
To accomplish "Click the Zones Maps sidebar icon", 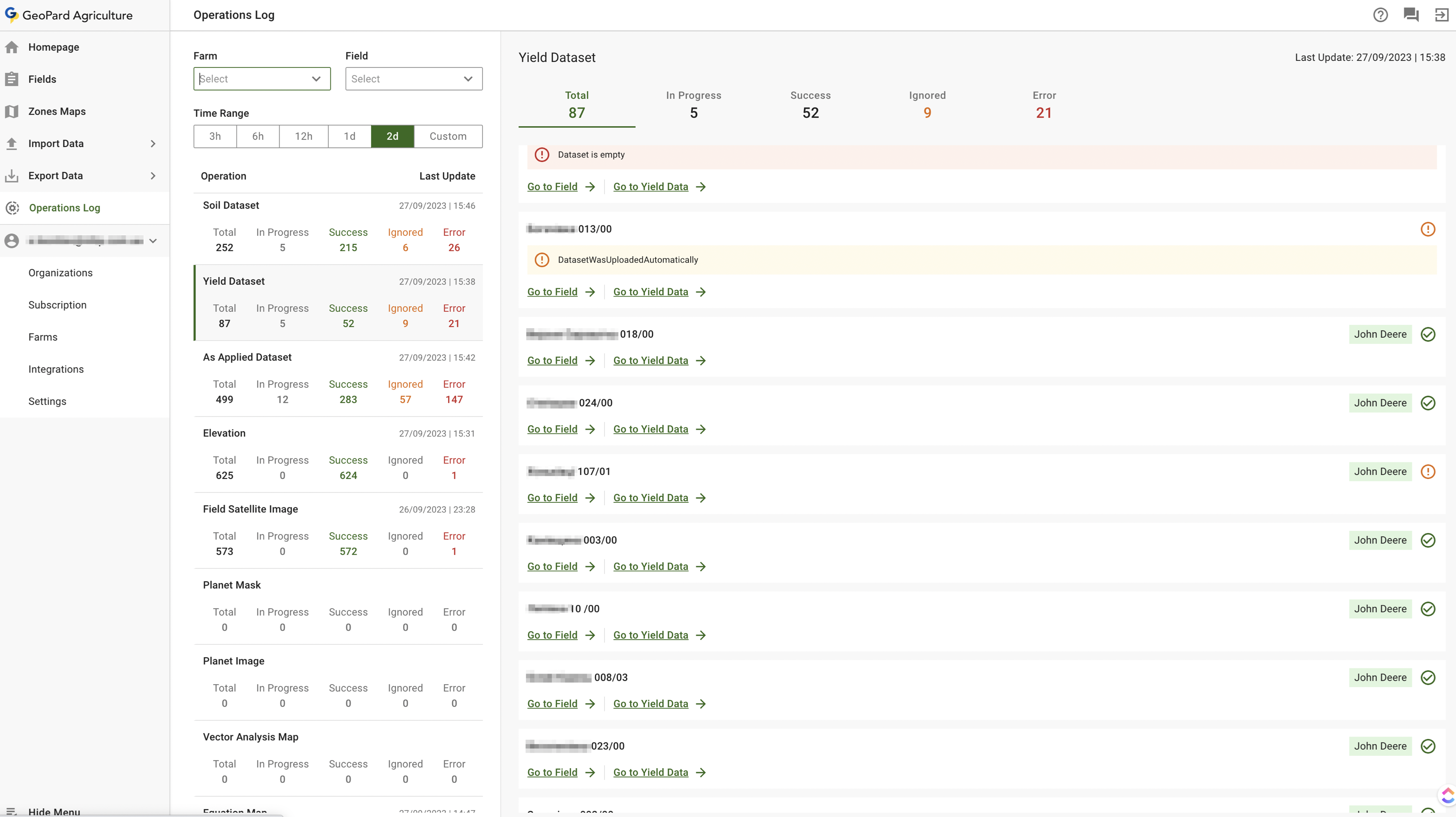I will click(x=12, y=111).
